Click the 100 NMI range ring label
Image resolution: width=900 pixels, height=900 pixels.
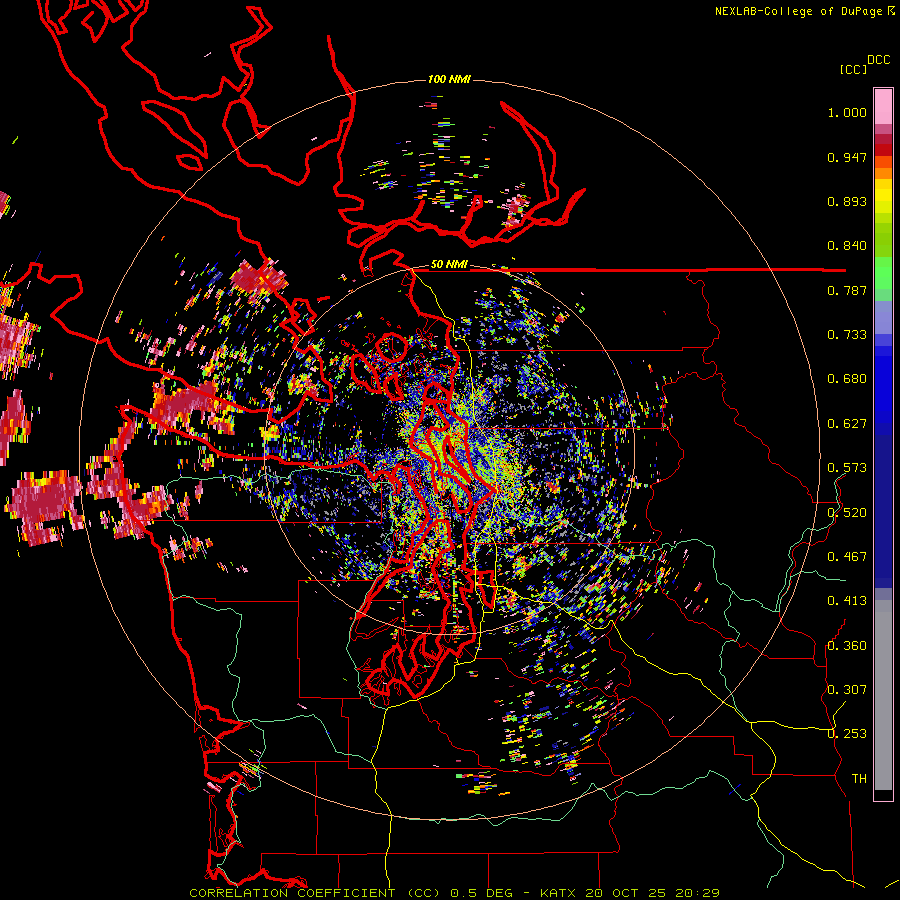click(449, 79)
